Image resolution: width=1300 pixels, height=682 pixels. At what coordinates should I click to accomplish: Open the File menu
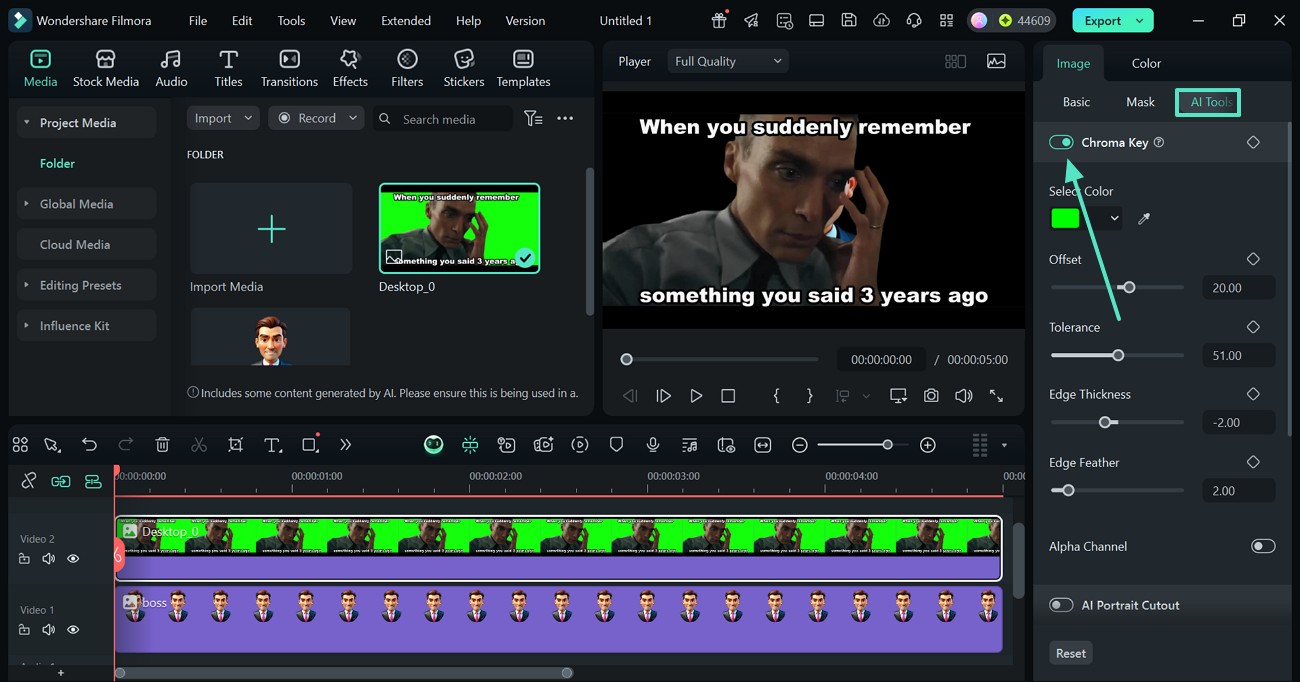click(198, 20)
